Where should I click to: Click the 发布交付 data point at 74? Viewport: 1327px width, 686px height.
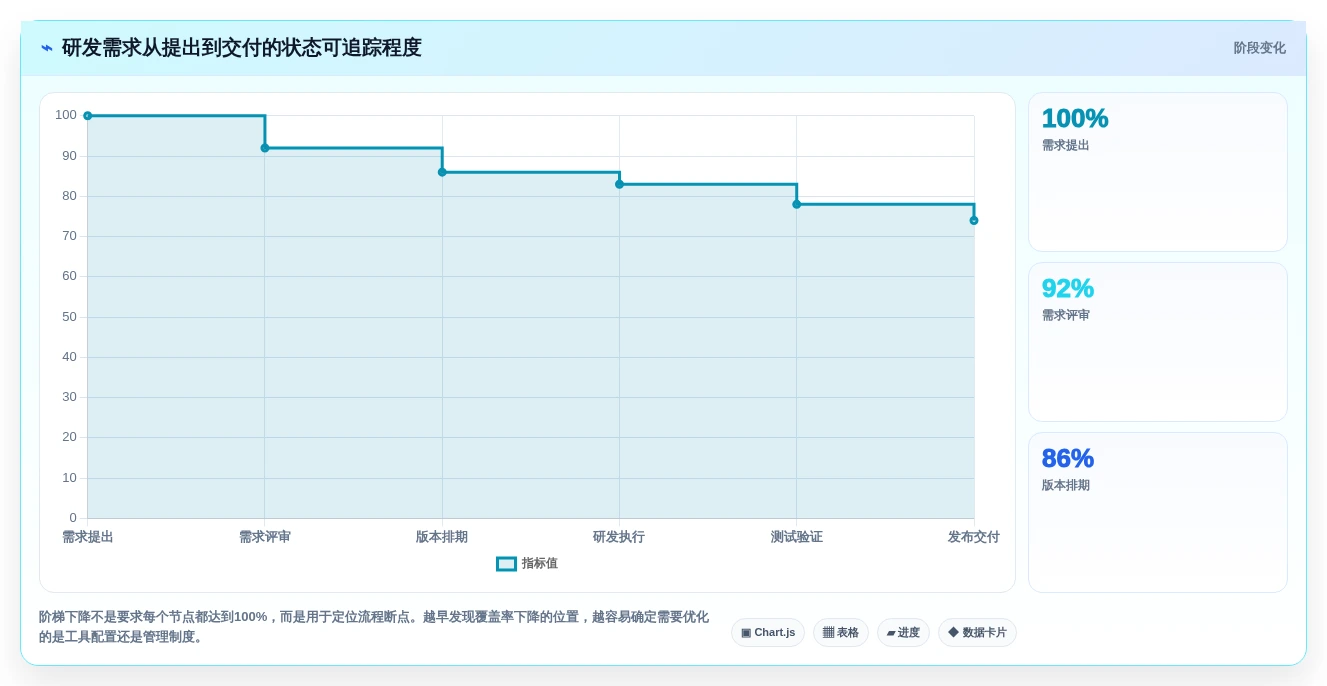tap(974, 220)
